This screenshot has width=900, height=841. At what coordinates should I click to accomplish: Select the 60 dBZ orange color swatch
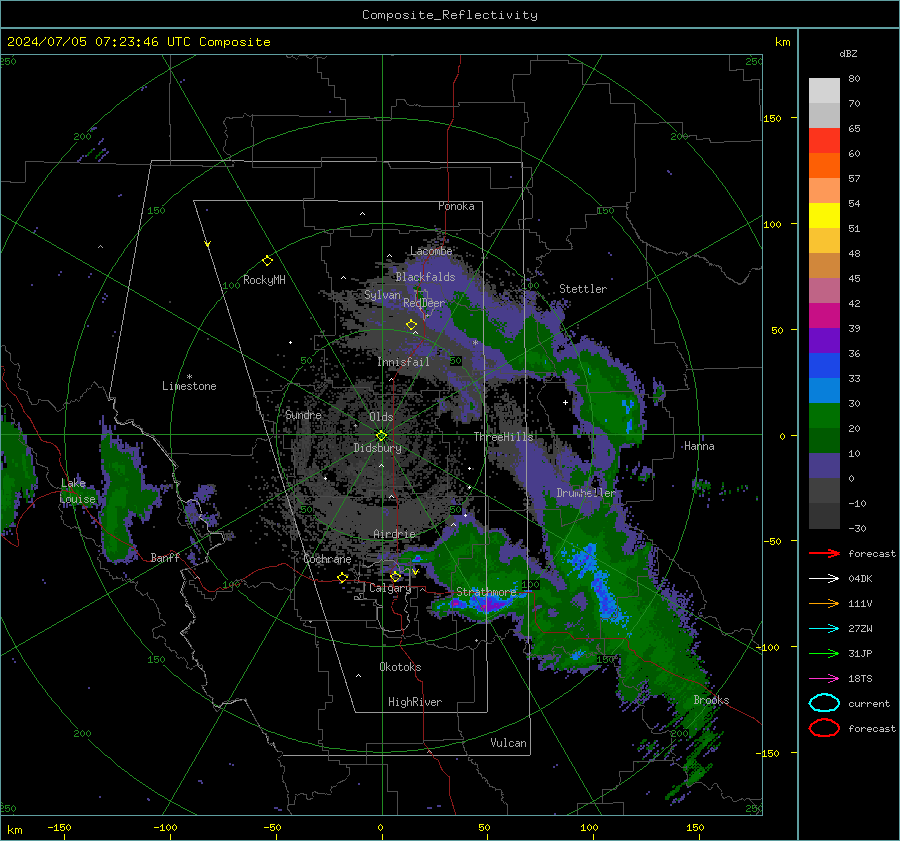click(x=824, y=165)
